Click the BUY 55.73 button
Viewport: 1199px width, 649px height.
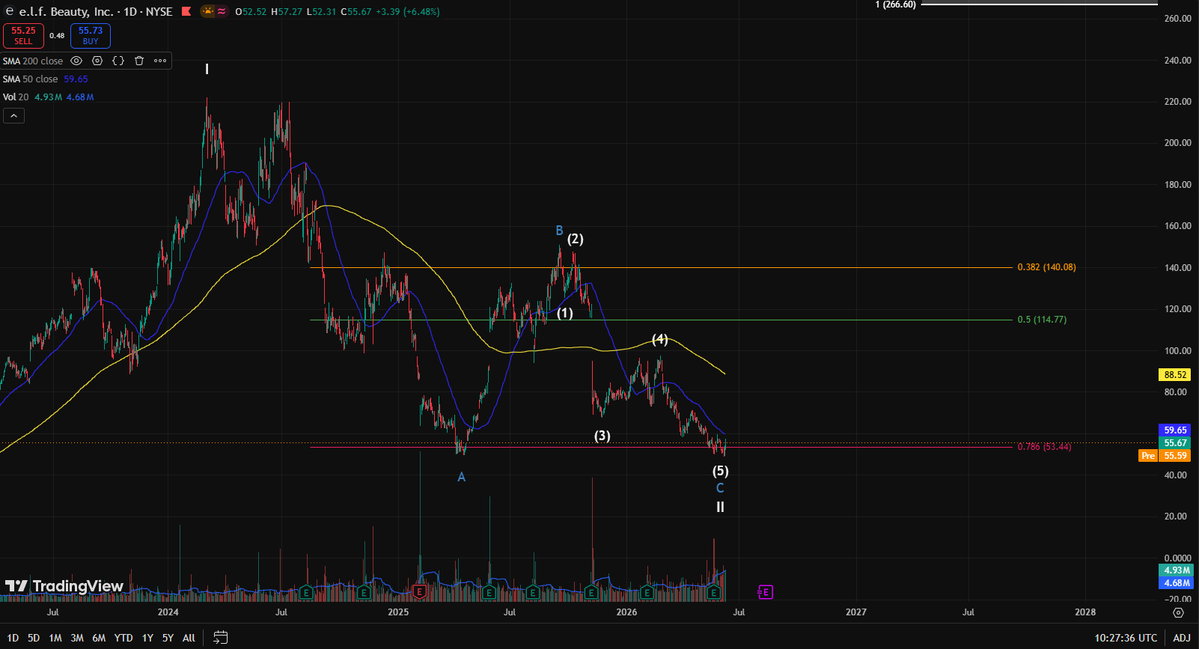point(90,36)
